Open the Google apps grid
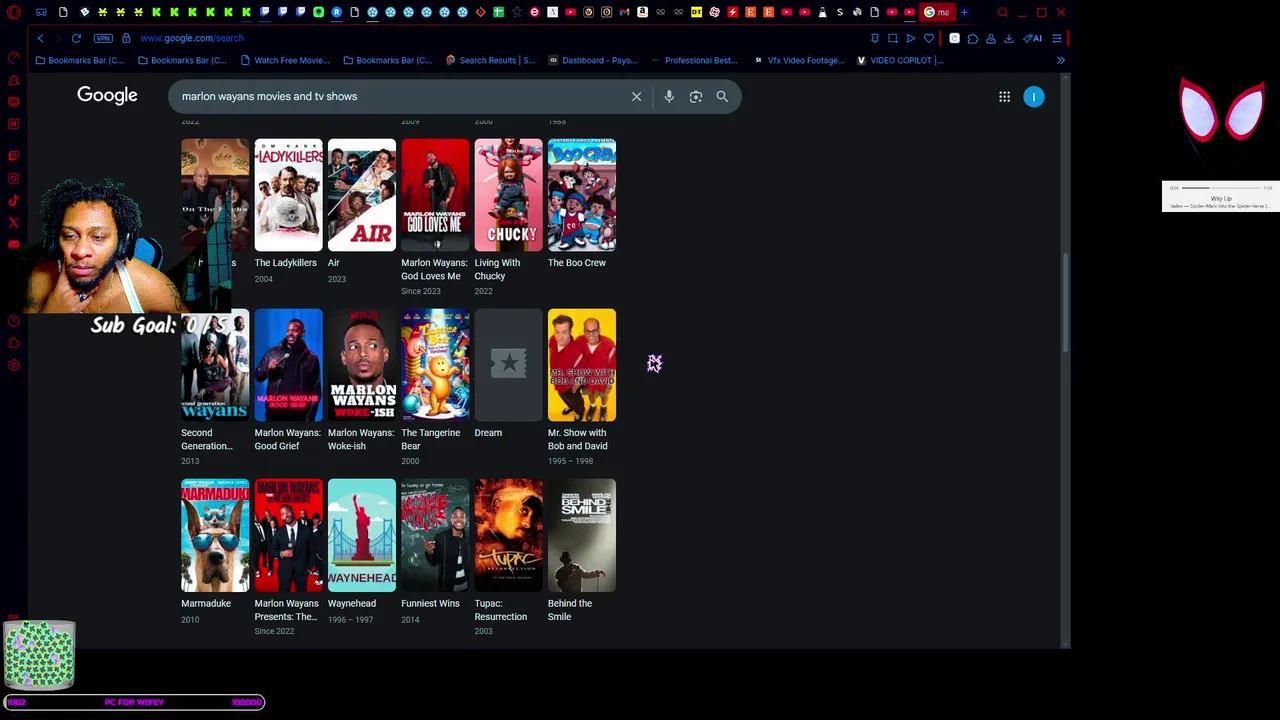Image resolution: width=1280 pixels, height=720 pixels. pyautogui.click(x=1004, y=97)
